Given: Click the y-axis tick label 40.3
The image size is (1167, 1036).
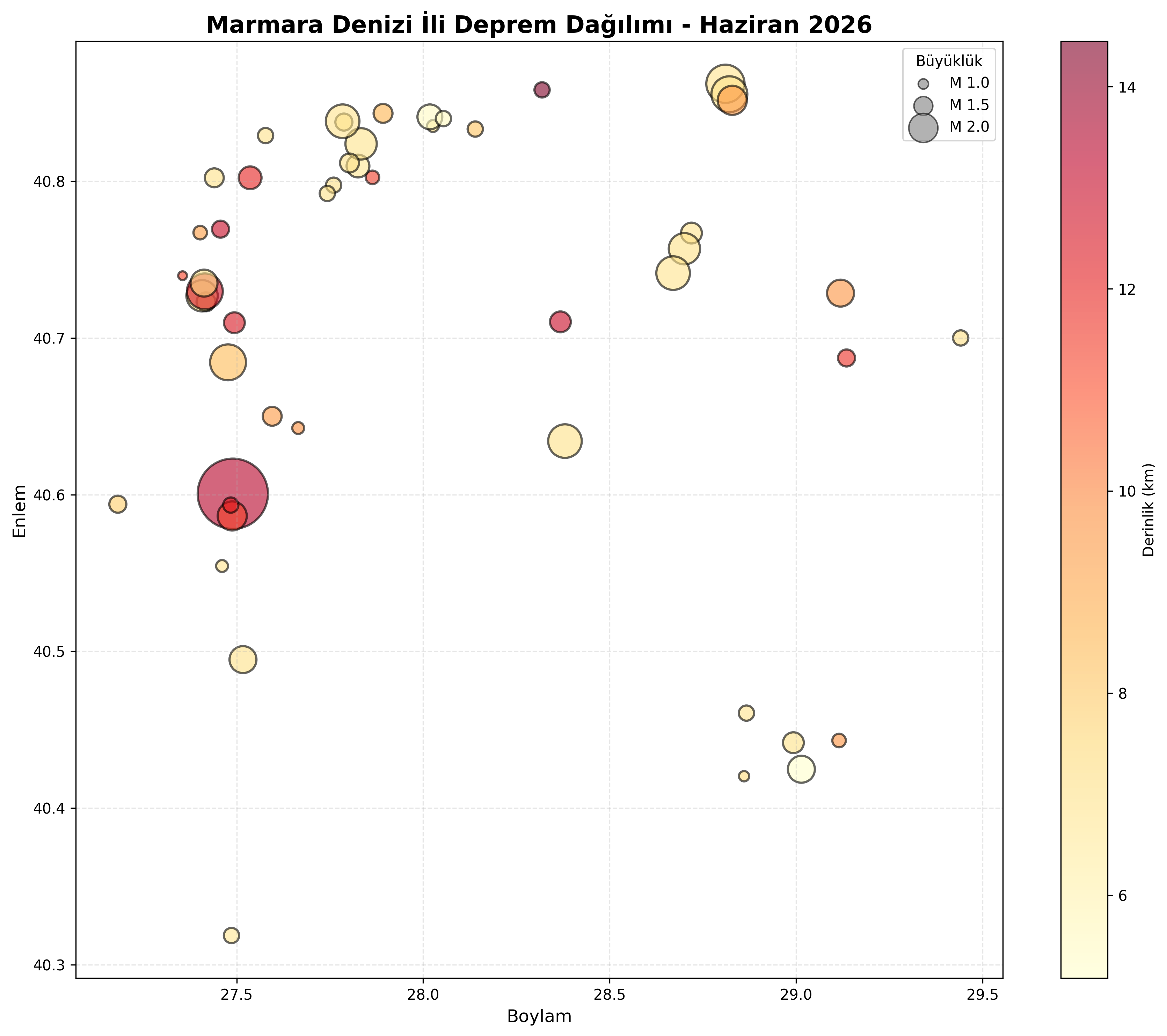Looking at the screenshot, I should click(50, 965).
